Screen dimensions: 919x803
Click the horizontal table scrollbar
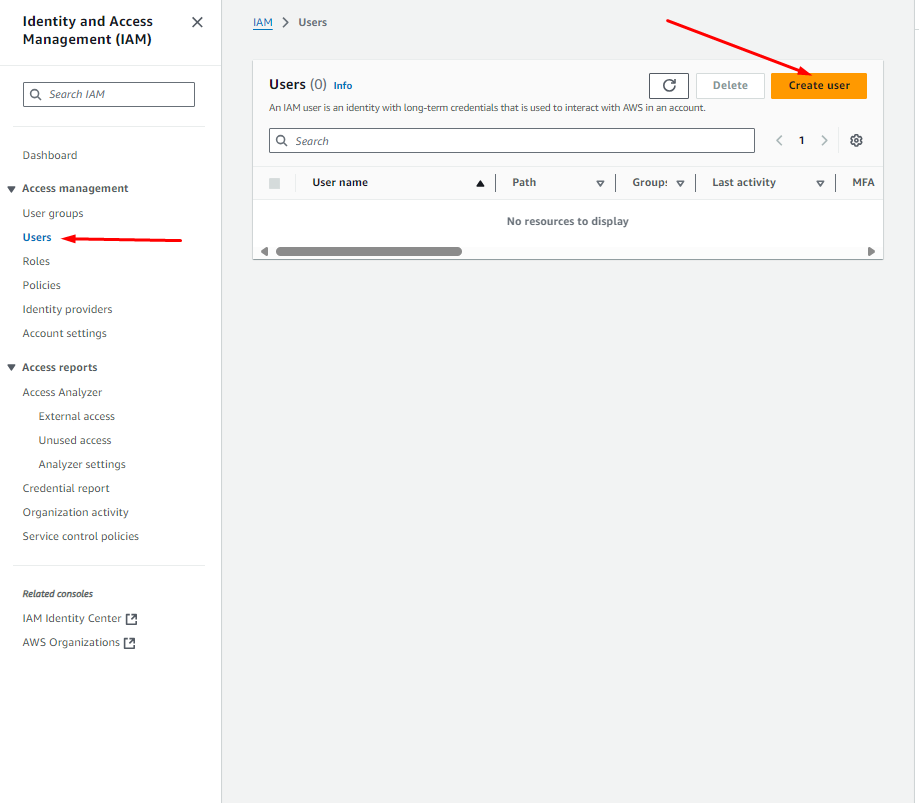[368, 252]
